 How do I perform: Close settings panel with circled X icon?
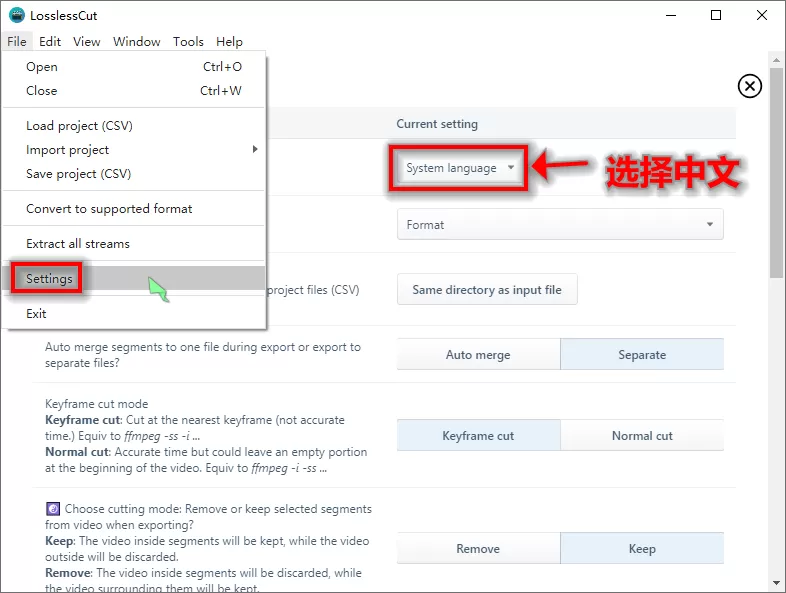coord(749,86)
